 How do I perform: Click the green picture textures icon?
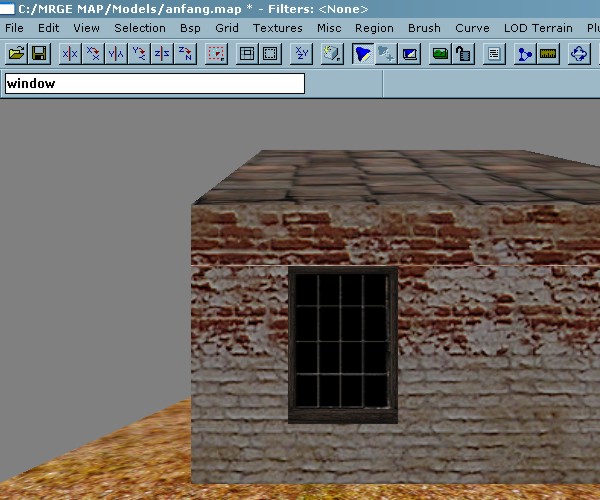coord(440,54)
